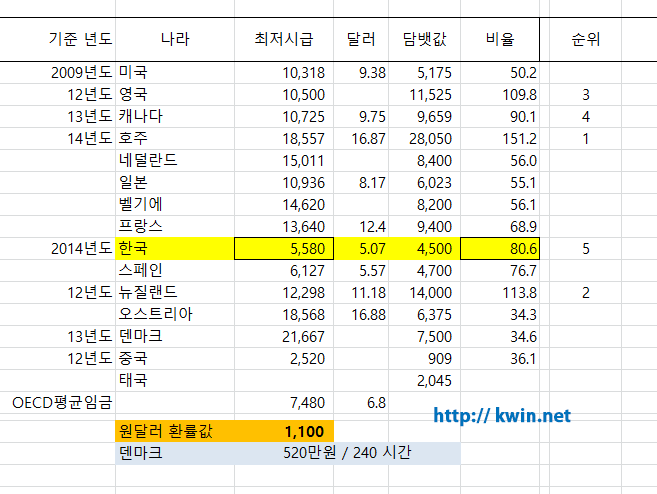Click the OECD average wage value 7,480
The height and width of the screenshot is (494, 657).
284,402
